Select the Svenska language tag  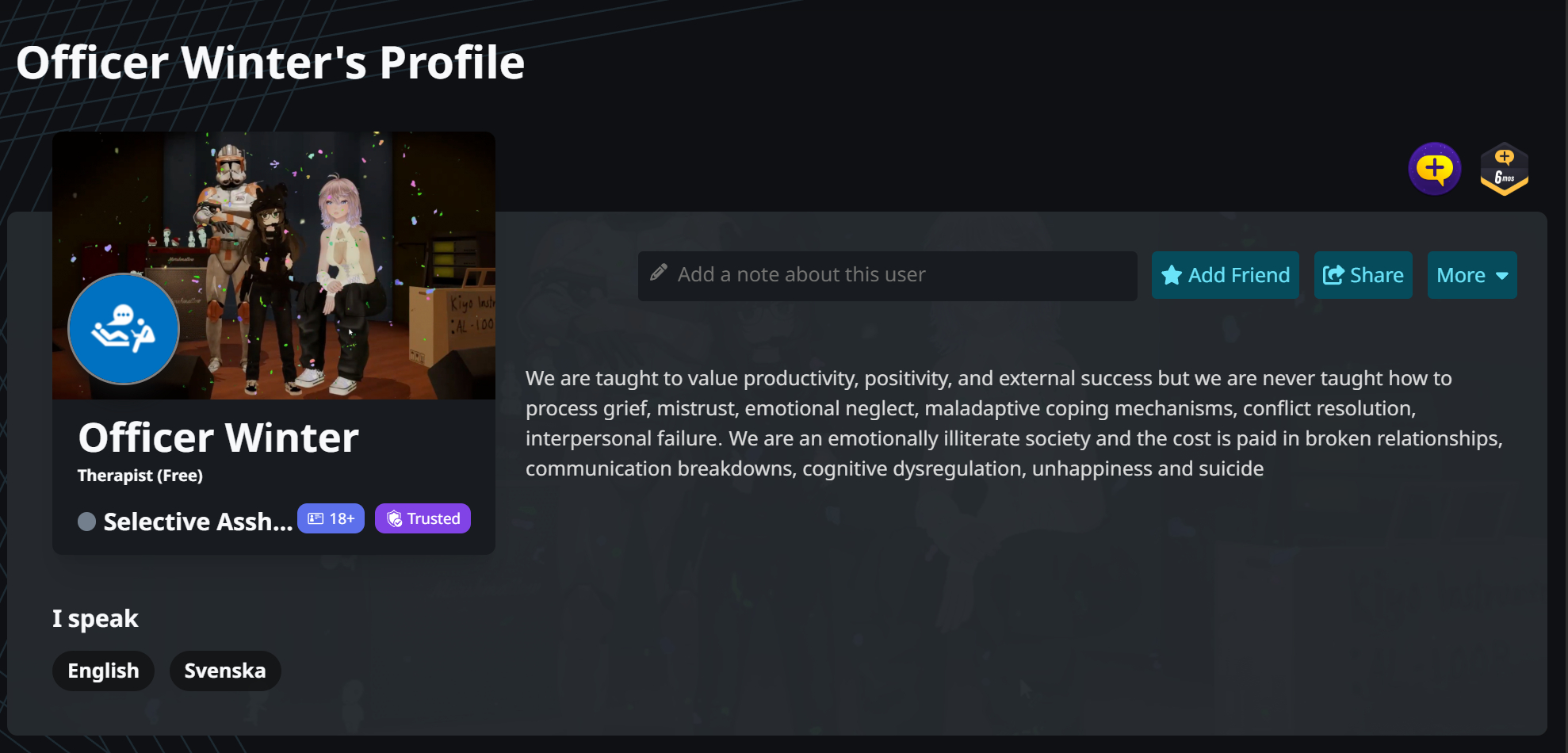[225, 671]
